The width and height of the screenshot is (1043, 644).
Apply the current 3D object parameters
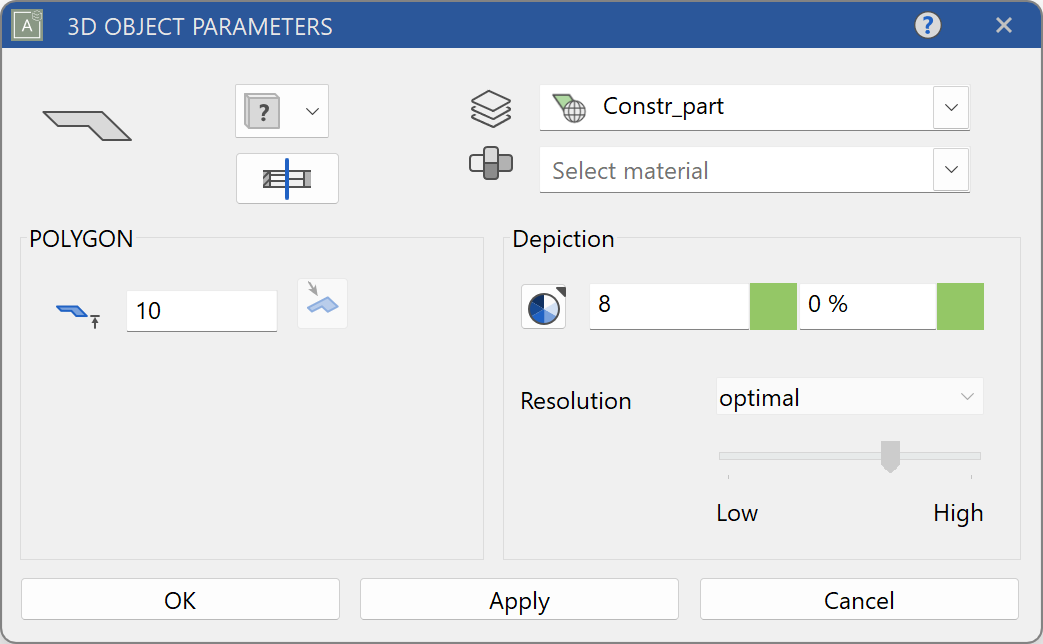[518, 599]
